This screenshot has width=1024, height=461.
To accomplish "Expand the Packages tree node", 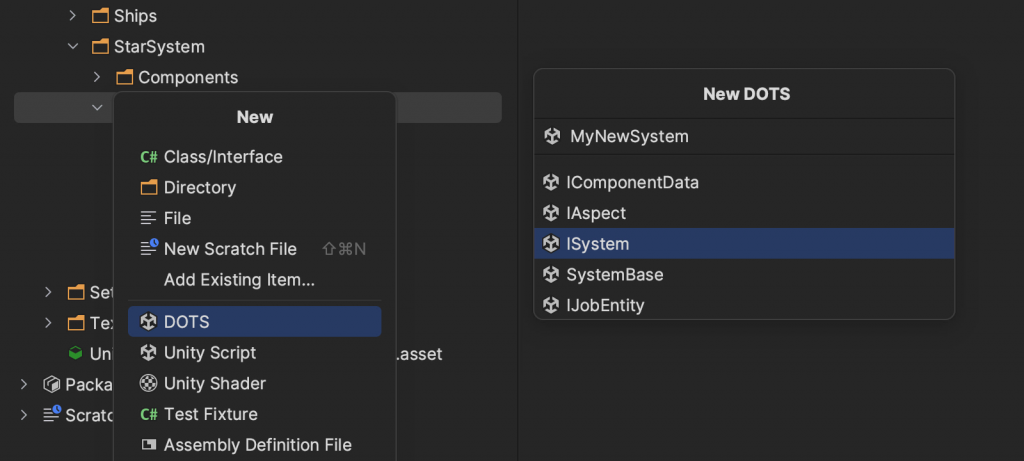I will coord(25,384).
